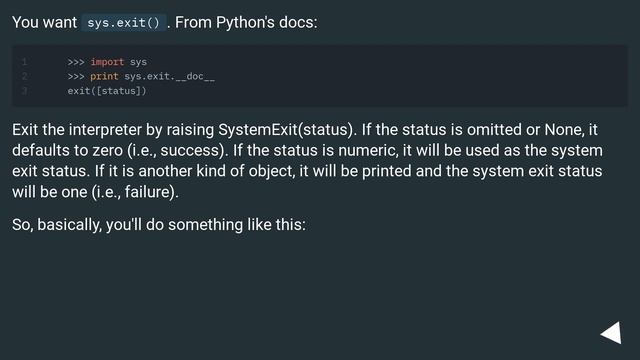Click the phrase will be one (i.e., failure)

tap(95, 192)
